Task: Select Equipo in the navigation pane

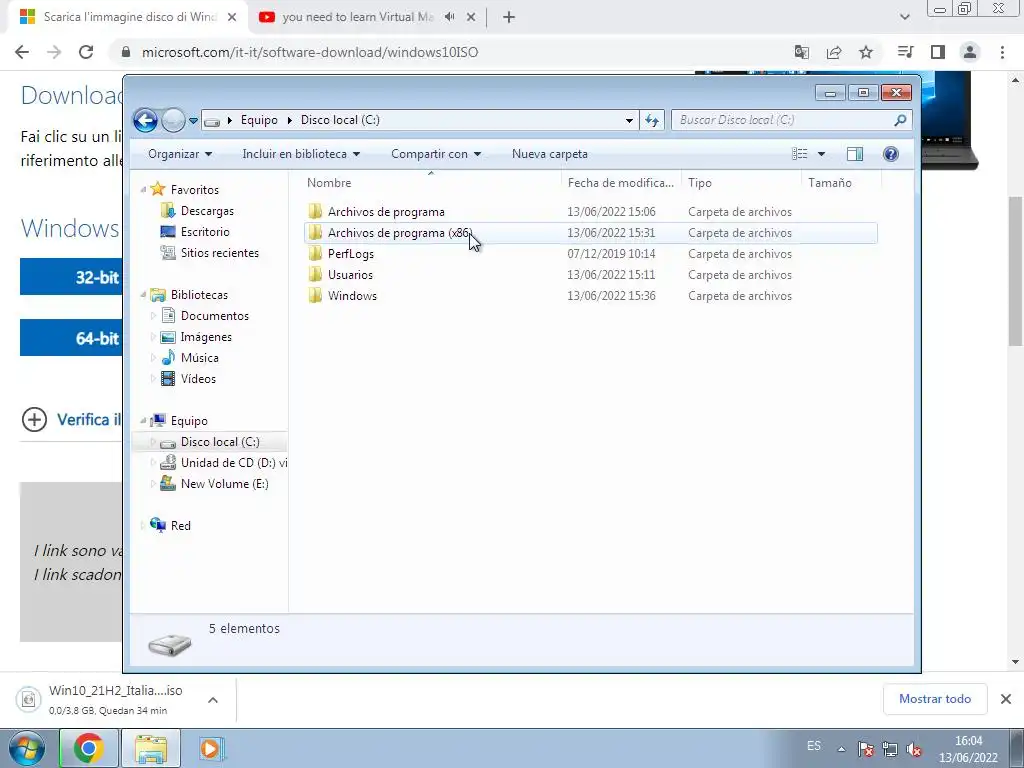Action: pyautogui.click(x=189, y=421)
